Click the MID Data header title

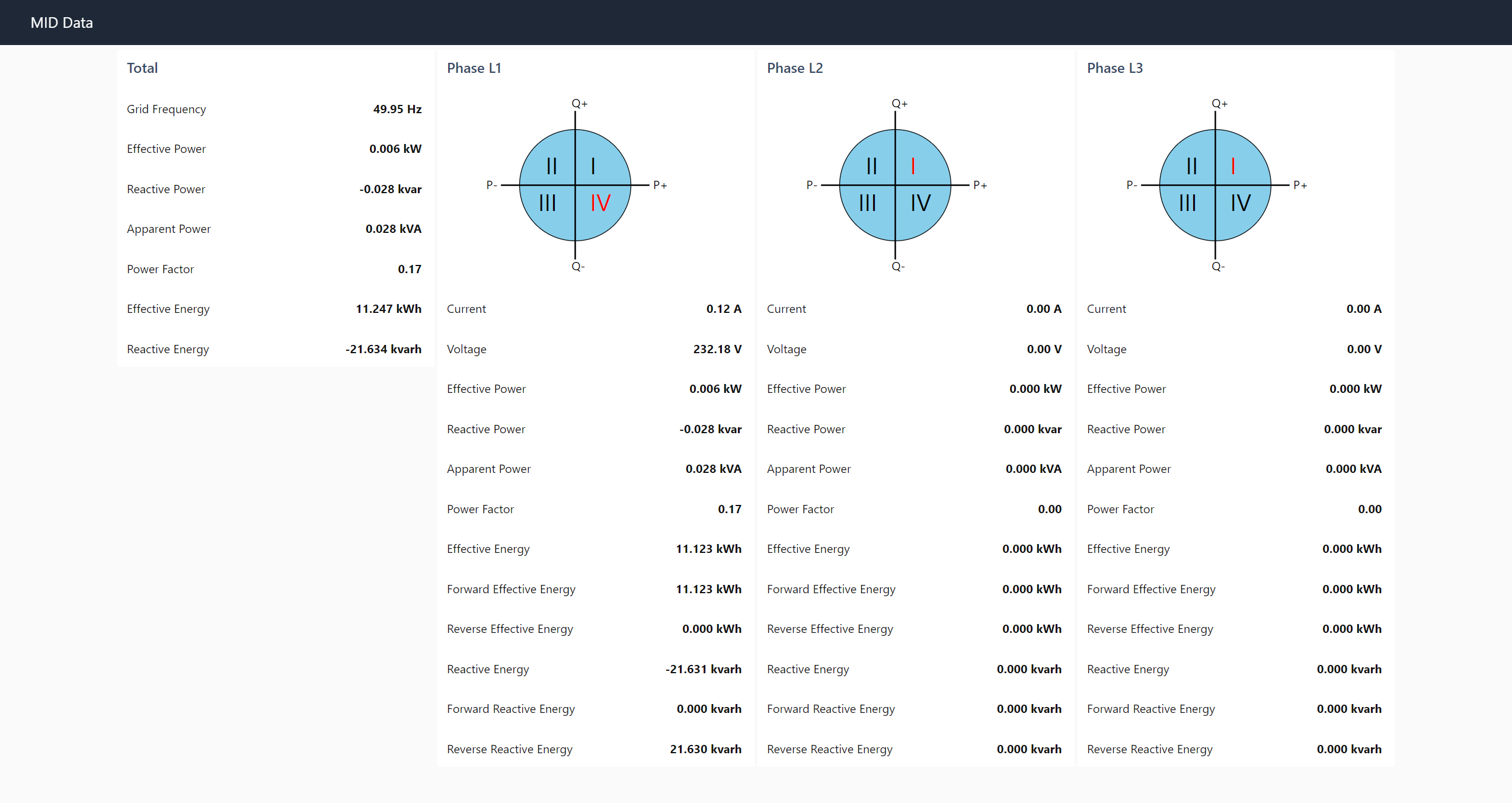coord(62,23)
